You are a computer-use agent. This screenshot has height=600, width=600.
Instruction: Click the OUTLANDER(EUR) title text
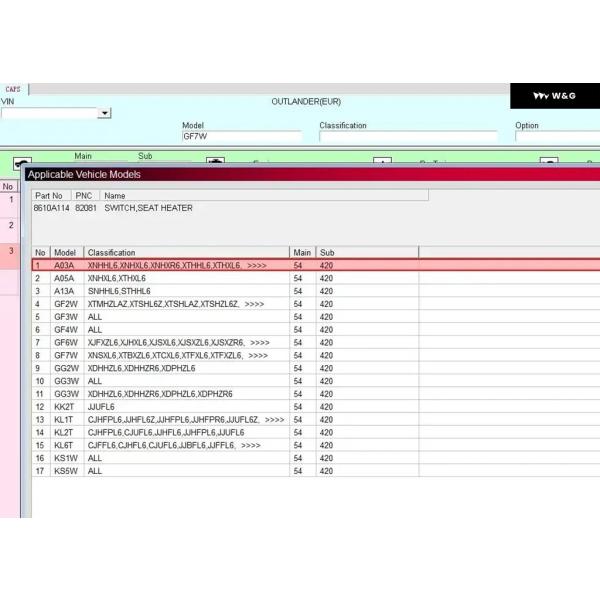click(306, 102)
